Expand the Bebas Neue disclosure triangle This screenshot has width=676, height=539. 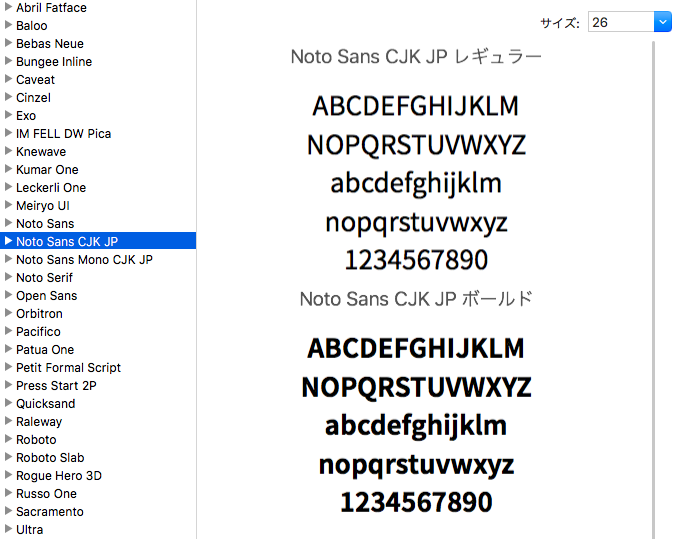(x=8, y=43)
